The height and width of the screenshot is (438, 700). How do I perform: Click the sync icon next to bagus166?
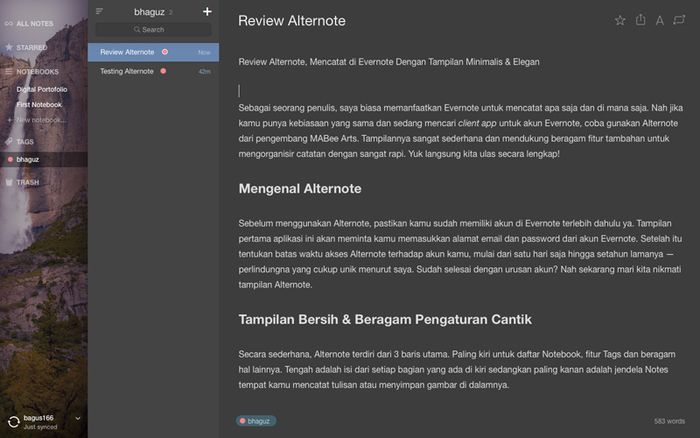point(14,422)
